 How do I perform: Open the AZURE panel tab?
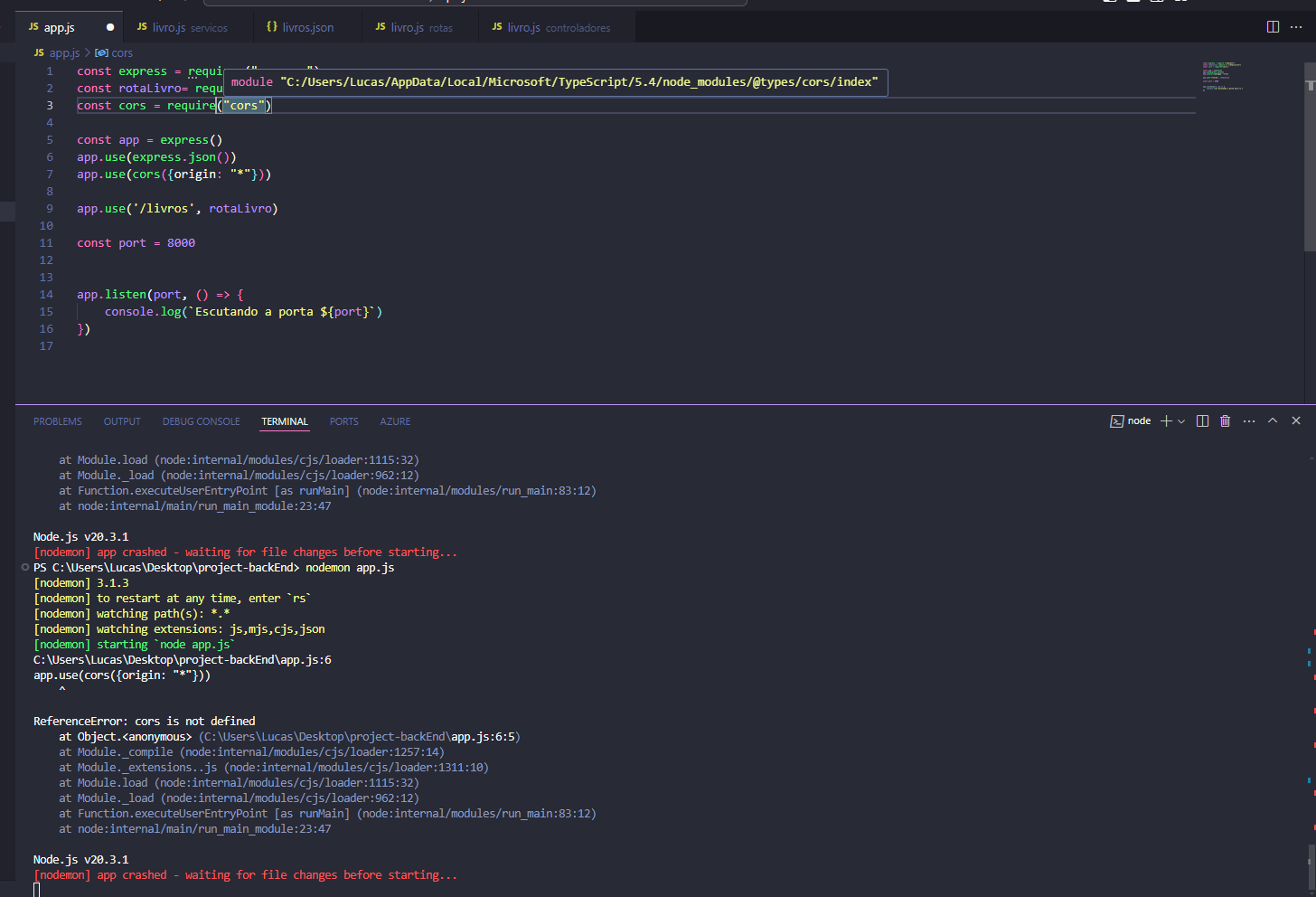395,421
